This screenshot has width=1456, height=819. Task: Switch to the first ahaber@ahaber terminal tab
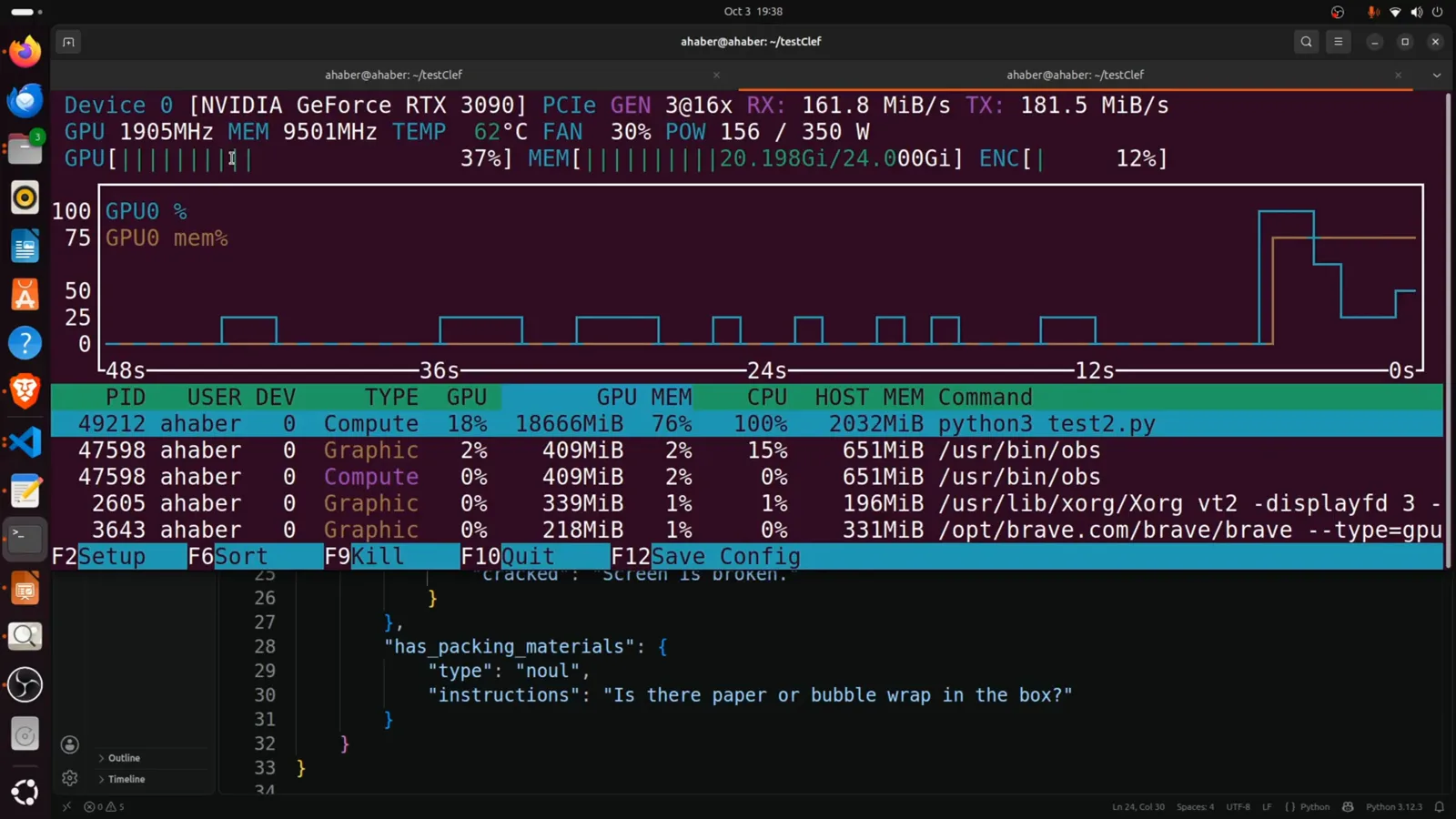tap(393, 76)
